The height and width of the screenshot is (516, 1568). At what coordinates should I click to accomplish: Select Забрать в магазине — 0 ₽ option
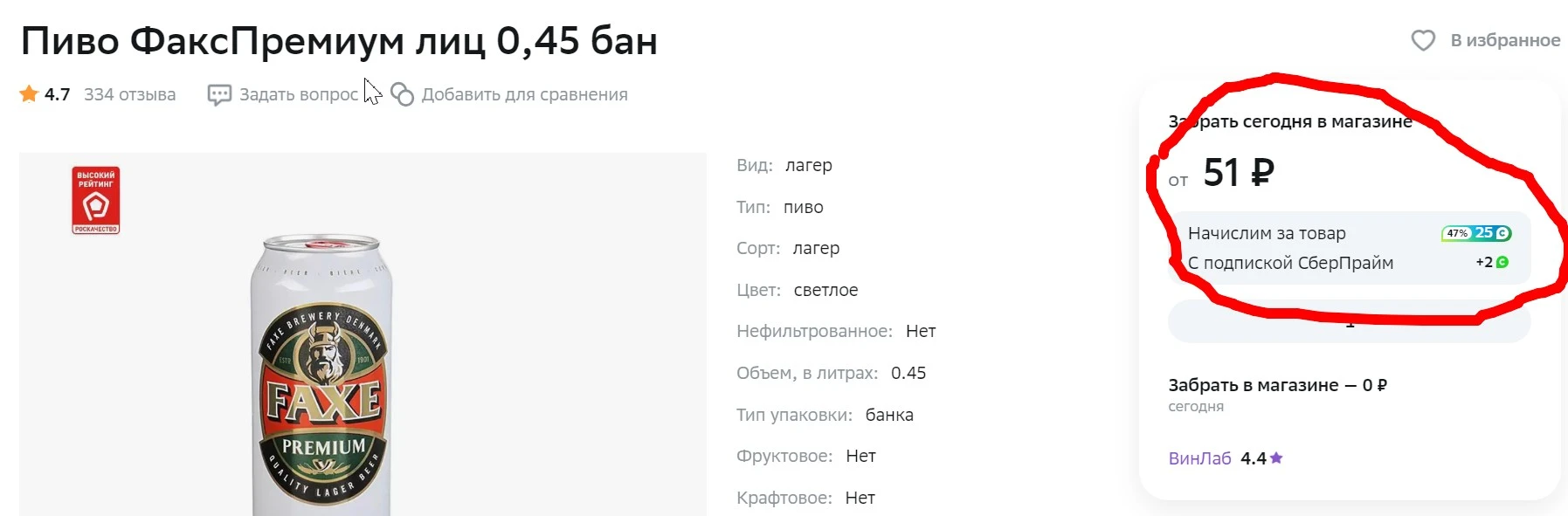(x=1277, y=385)
